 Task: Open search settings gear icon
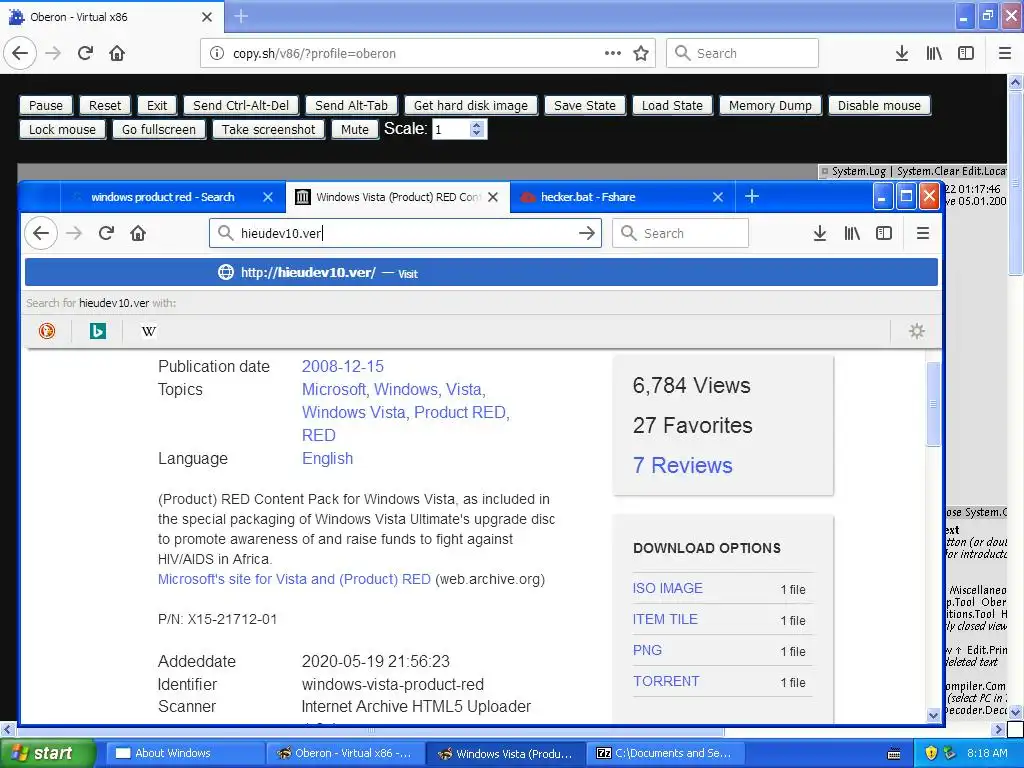coord(917,331)
